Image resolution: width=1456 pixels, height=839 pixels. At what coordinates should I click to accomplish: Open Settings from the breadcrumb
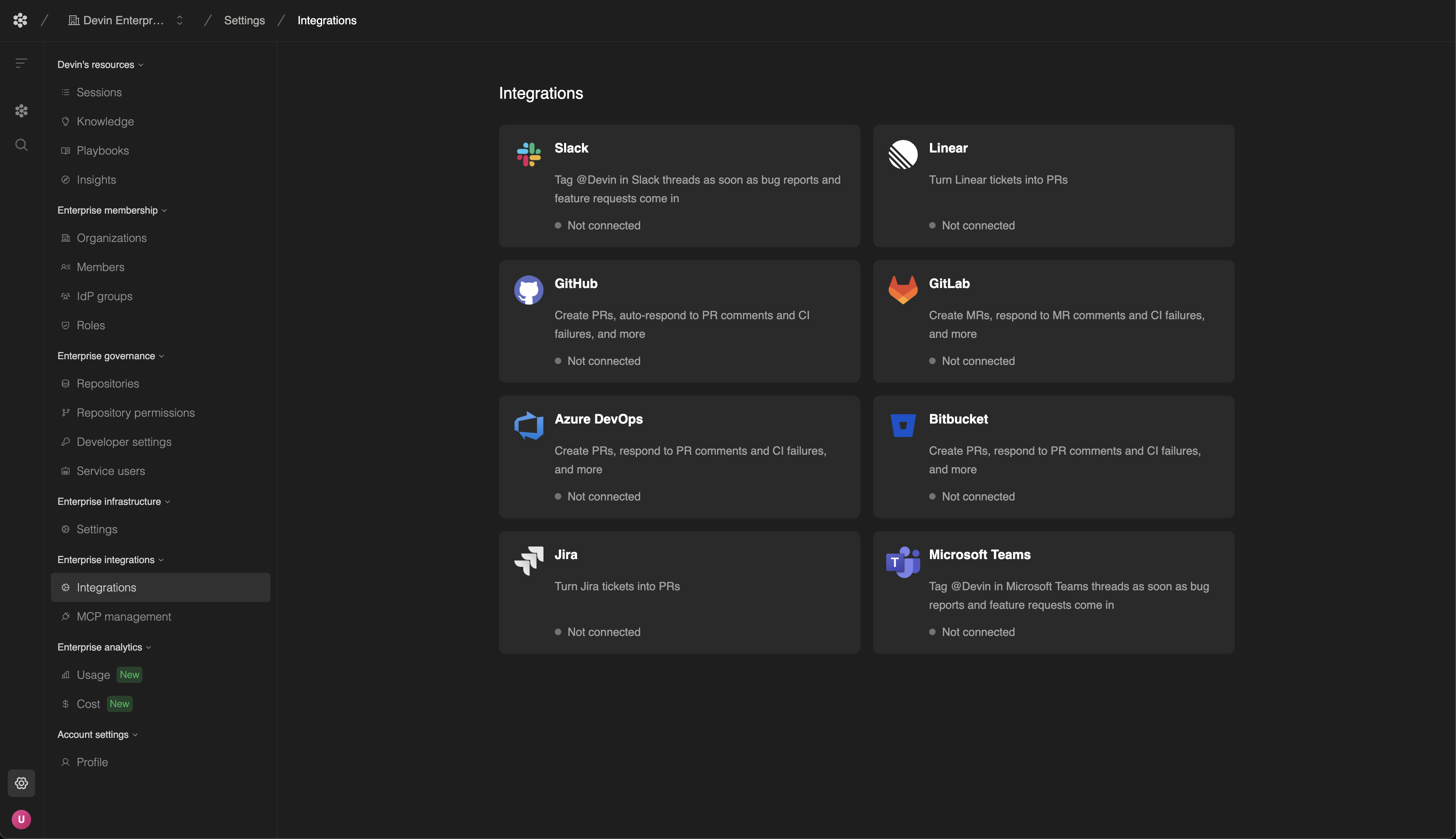(x=244, y=19)
